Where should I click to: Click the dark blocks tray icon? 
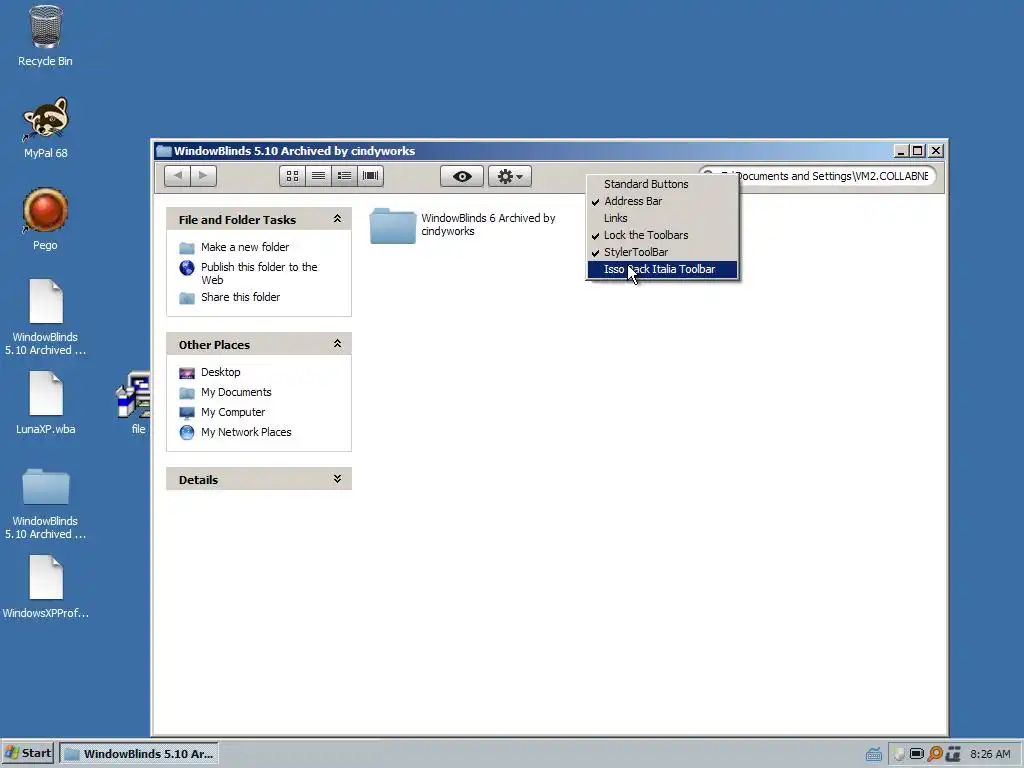(x=953, y=754)
